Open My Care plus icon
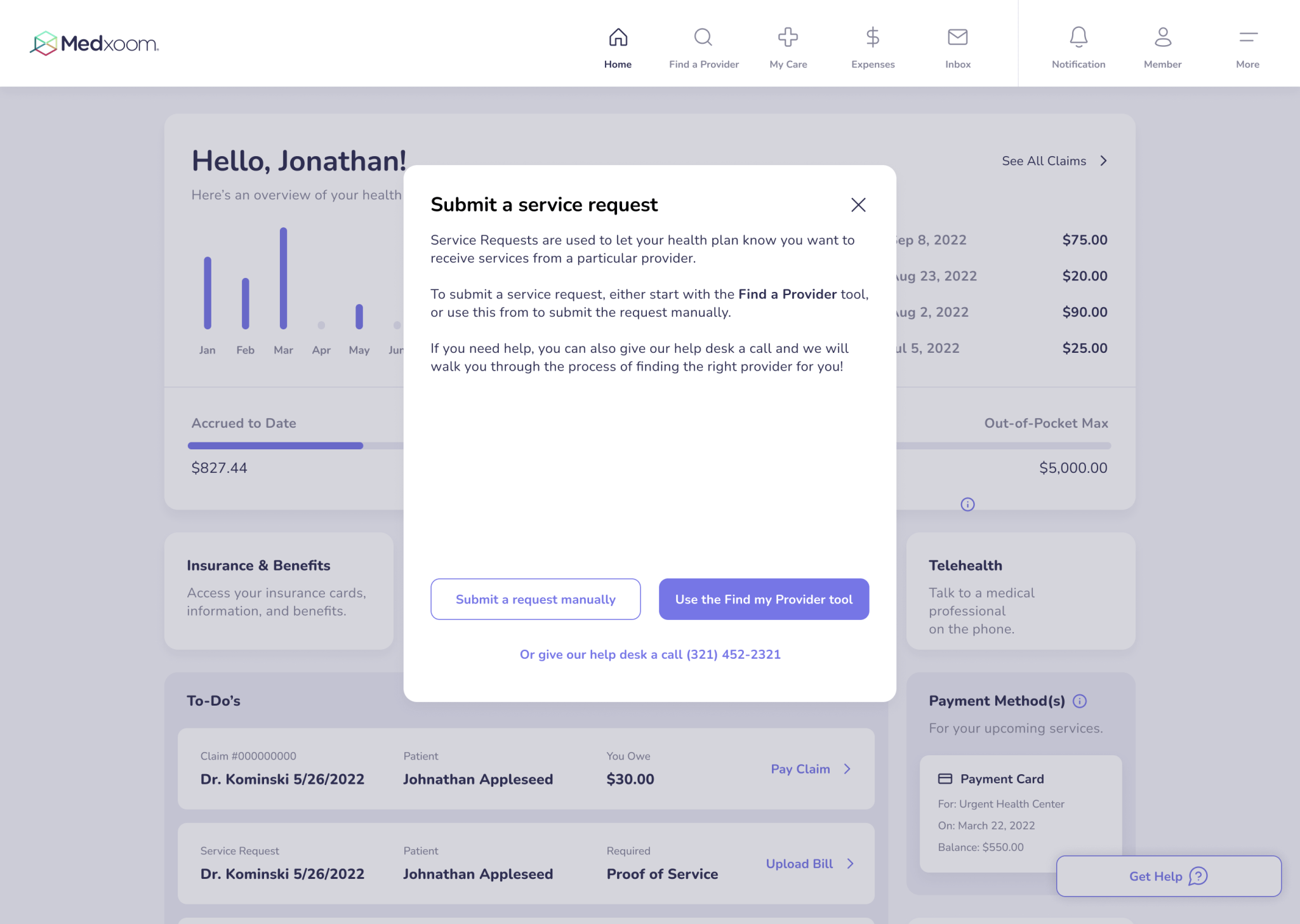 point(788,37)
